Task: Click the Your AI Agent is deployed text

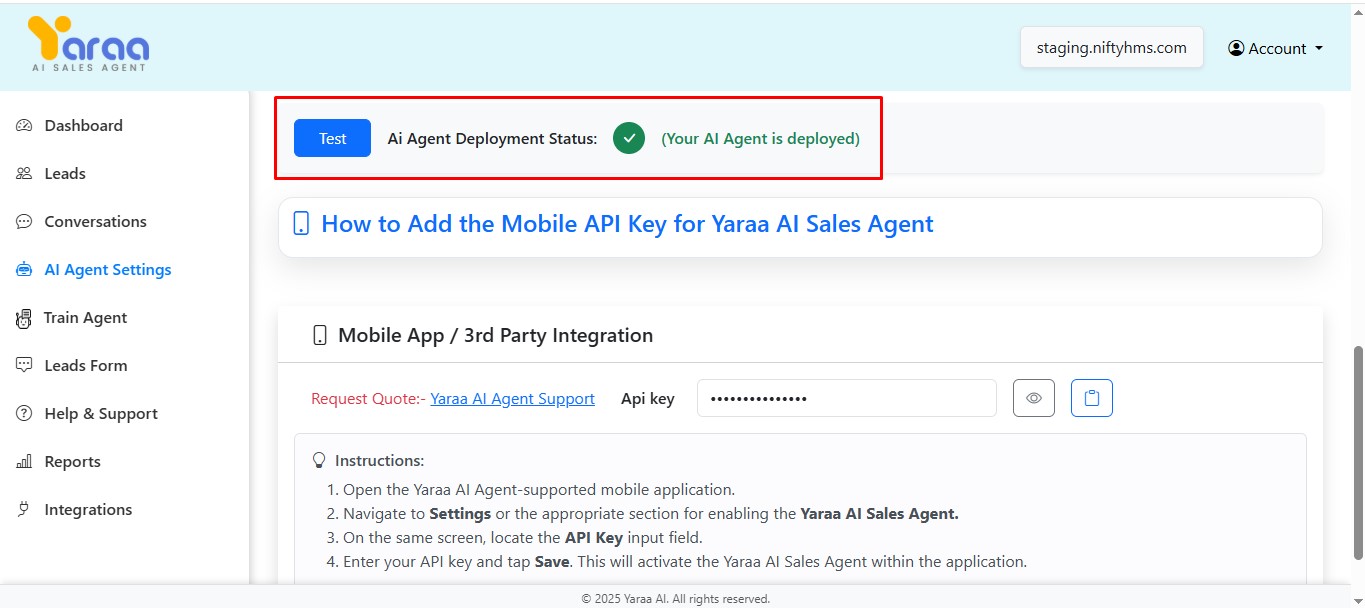Action: (760, 138)
